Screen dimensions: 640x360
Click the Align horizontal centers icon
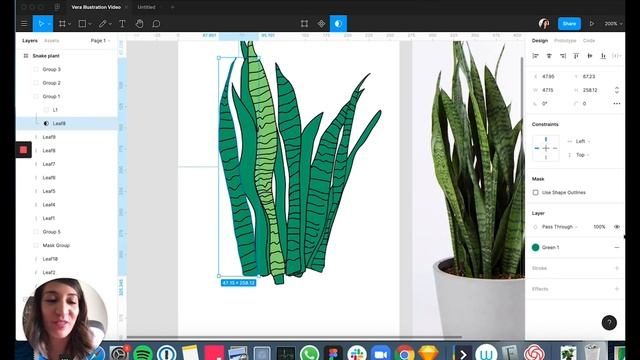coord(549,56)
